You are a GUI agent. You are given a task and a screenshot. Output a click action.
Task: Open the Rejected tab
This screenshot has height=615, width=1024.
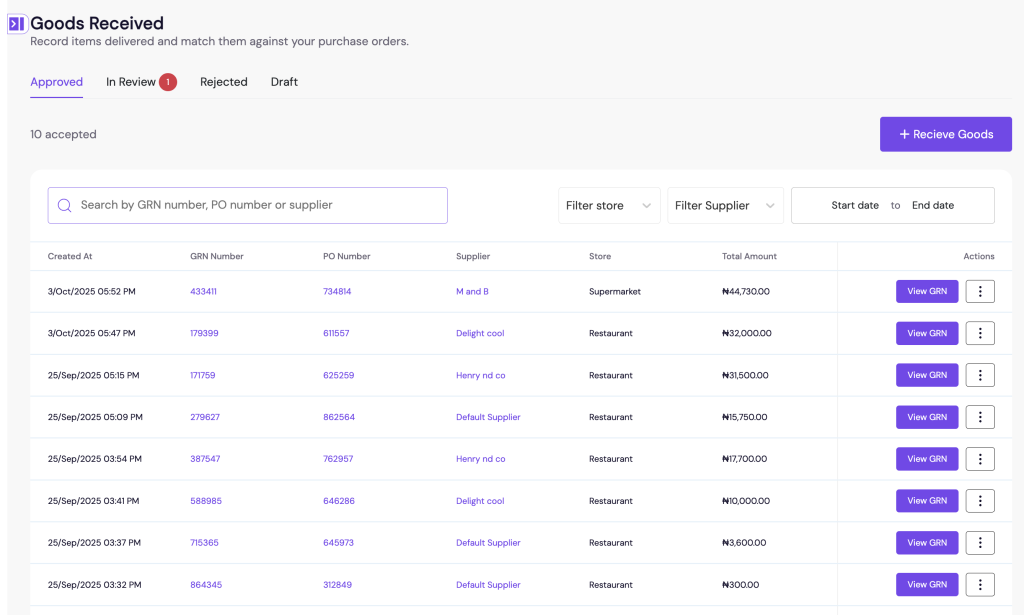click(x=223, y=82)
